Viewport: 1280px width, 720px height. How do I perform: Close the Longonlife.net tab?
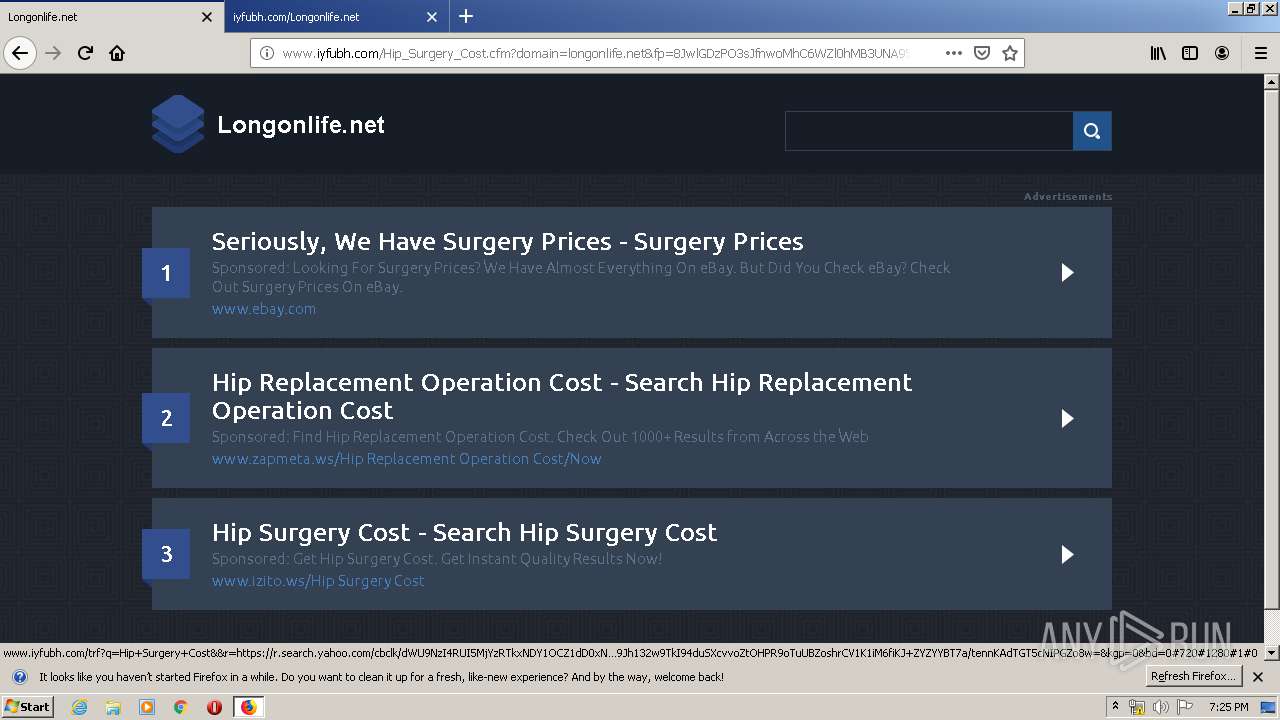pyautogui.click(x=207, y=17)
